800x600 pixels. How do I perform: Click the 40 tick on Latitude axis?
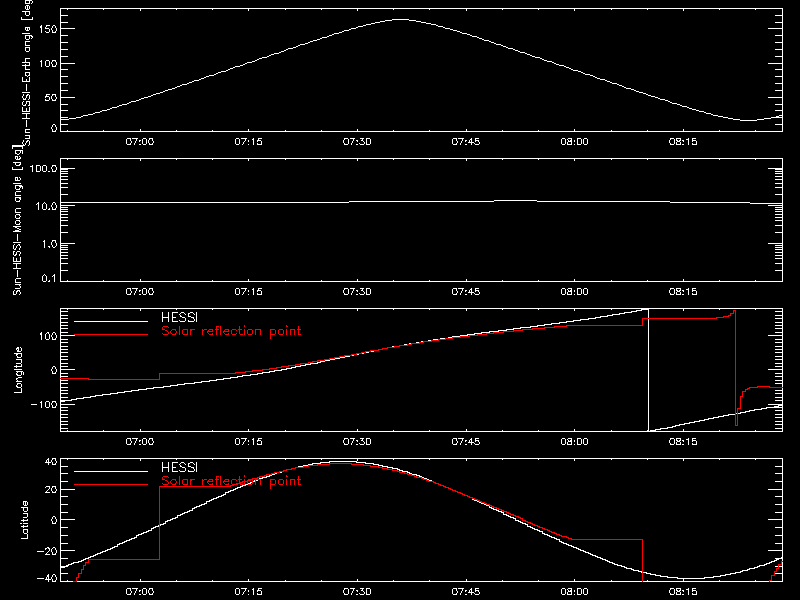pyautogui.click(x=51, y=462)
